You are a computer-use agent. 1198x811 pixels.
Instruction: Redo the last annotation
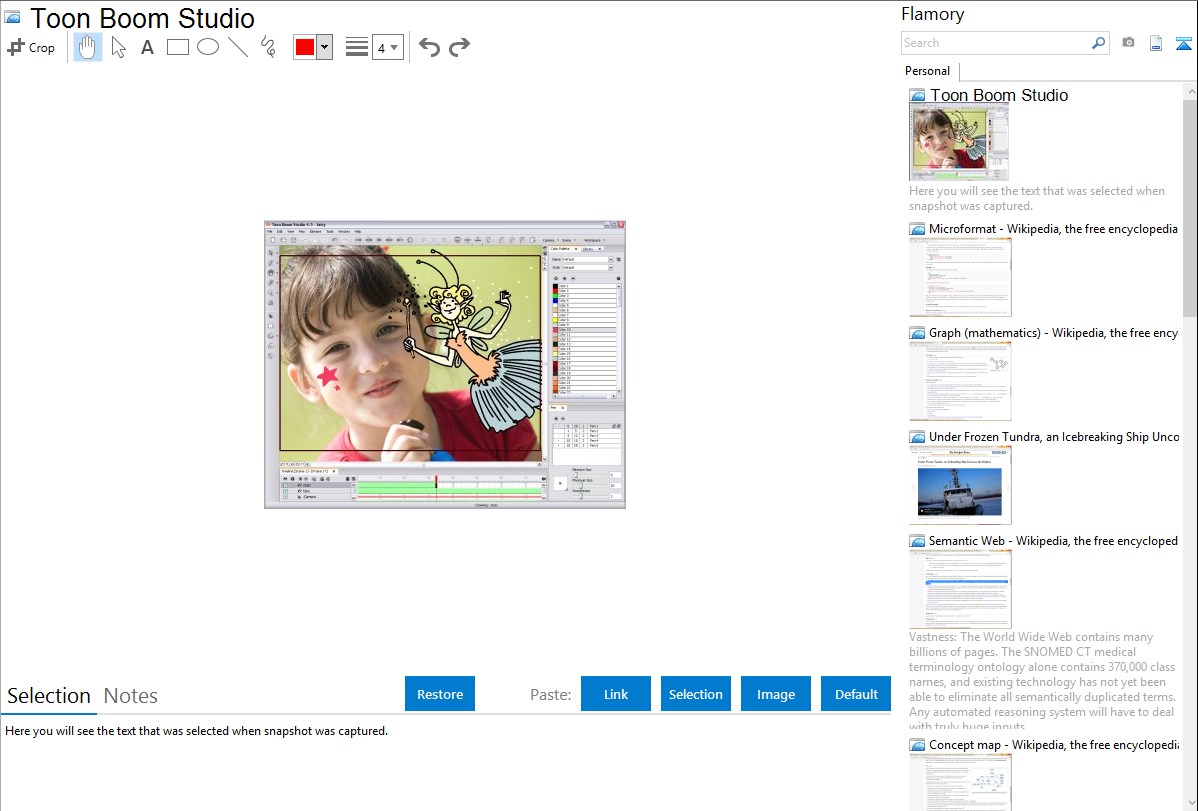(x=459, y=47)
